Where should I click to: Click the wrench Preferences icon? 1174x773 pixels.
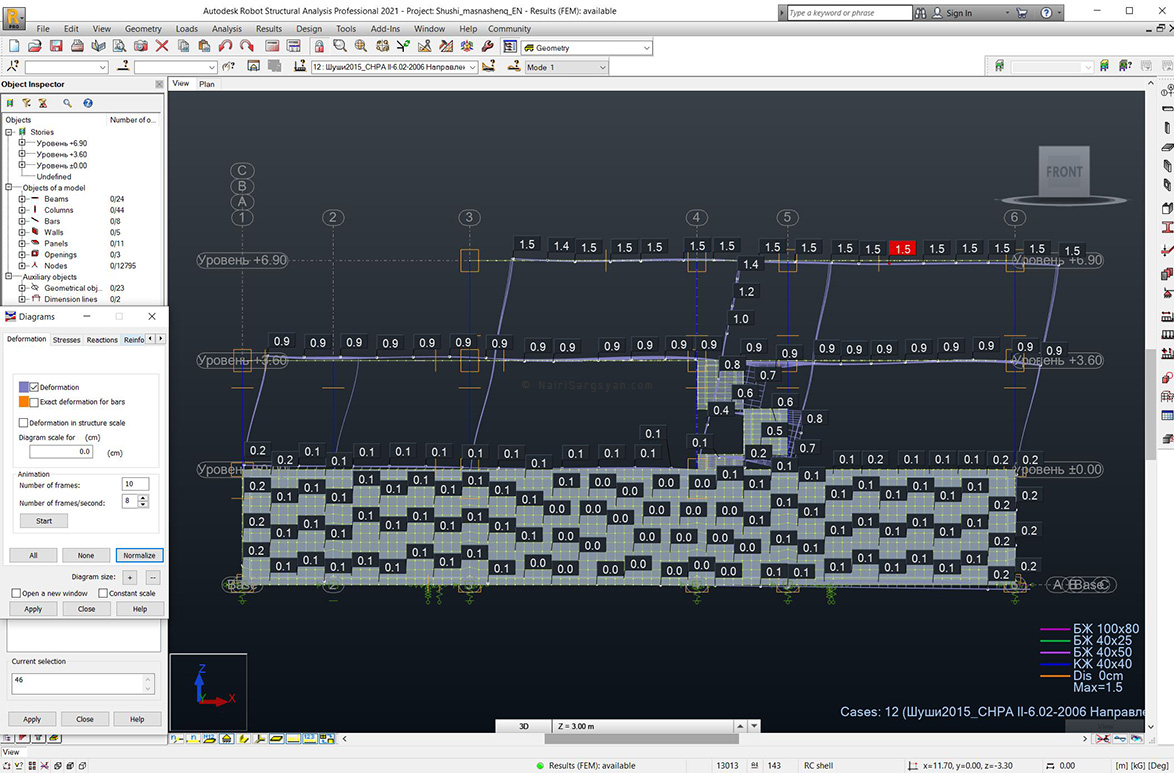point(487,46)
